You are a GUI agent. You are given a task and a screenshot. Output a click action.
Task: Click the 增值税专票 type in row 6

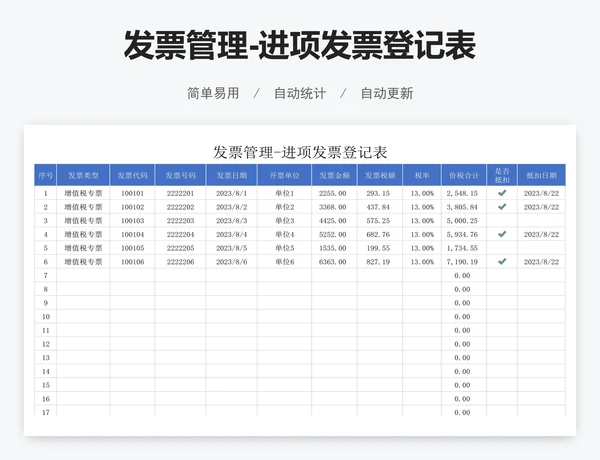(83, 262)
